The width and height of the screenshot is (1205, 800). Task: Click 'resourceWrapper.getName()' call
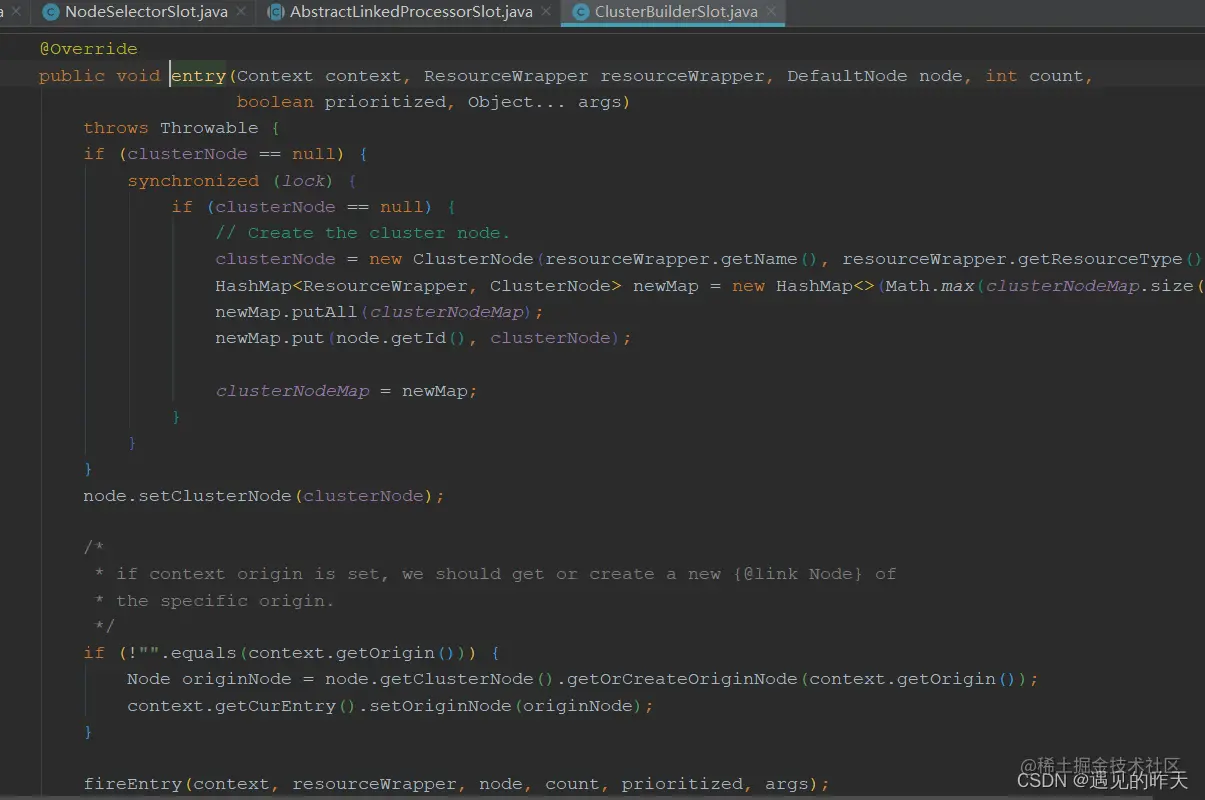click(681, 259)
